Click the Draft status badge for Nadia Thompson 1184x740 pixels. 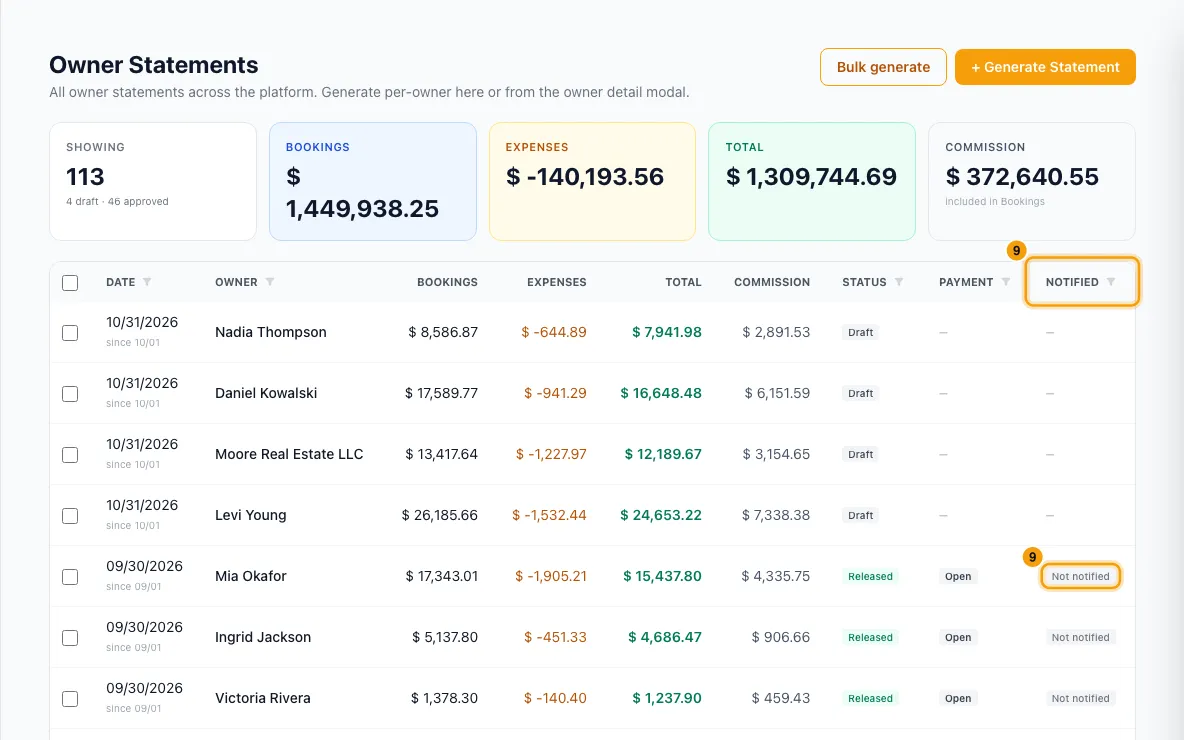(x=860, y=332)
